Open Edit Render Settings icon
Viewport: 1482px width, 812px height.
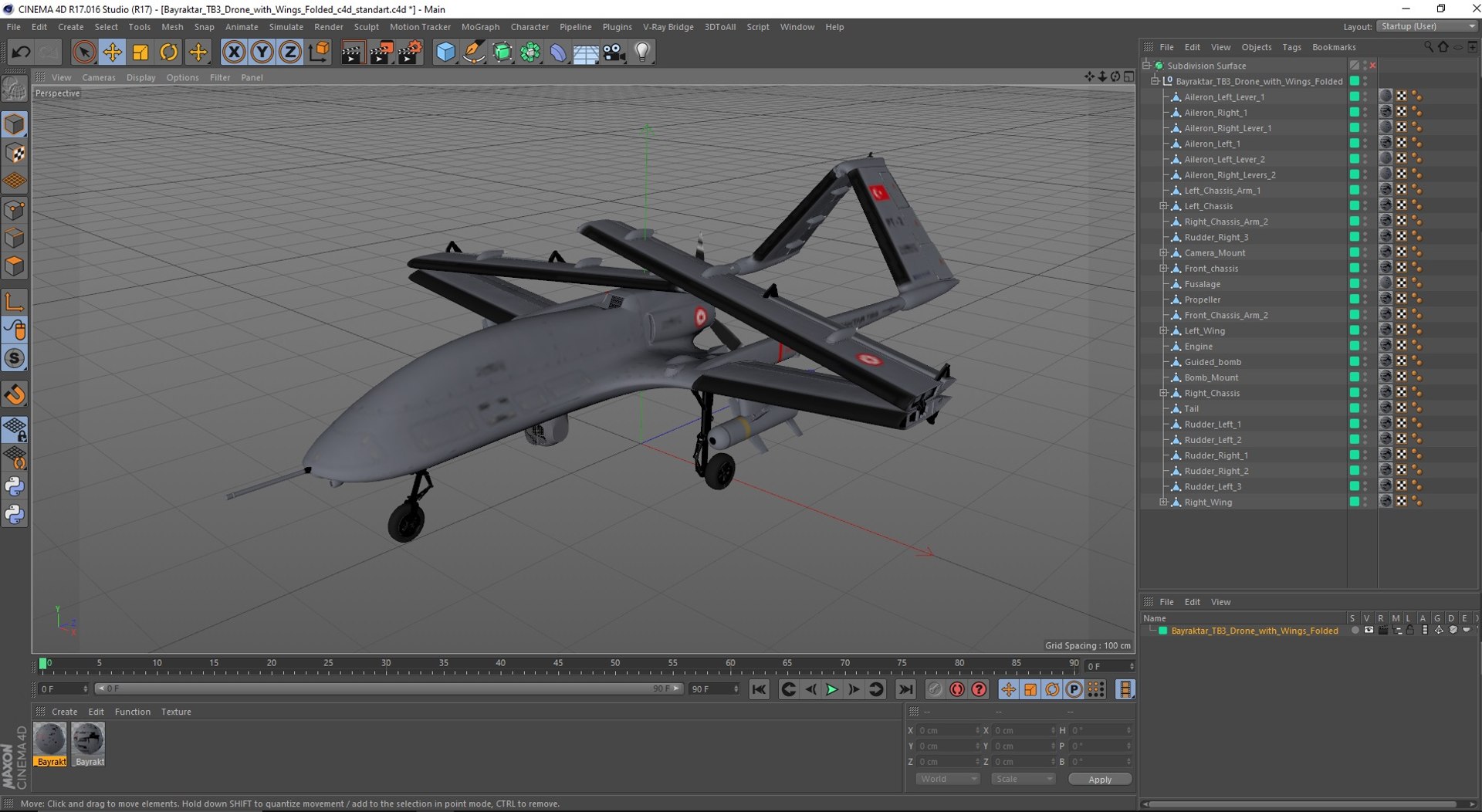(x=409, y=52)
